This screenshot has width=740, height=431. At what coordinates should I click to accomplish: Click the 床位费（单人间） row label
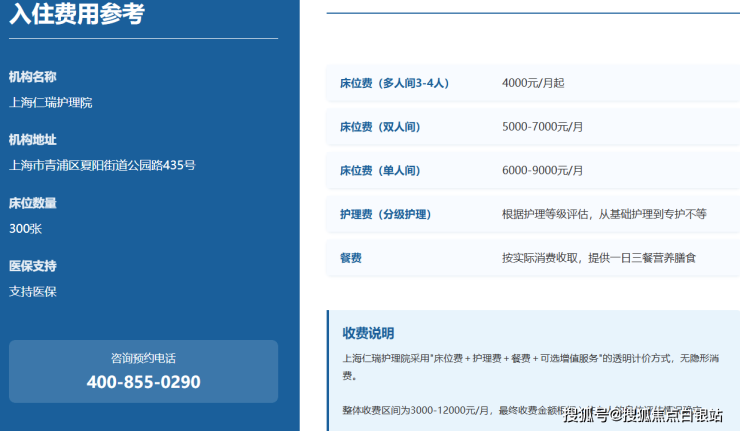[x=380, y=170]
